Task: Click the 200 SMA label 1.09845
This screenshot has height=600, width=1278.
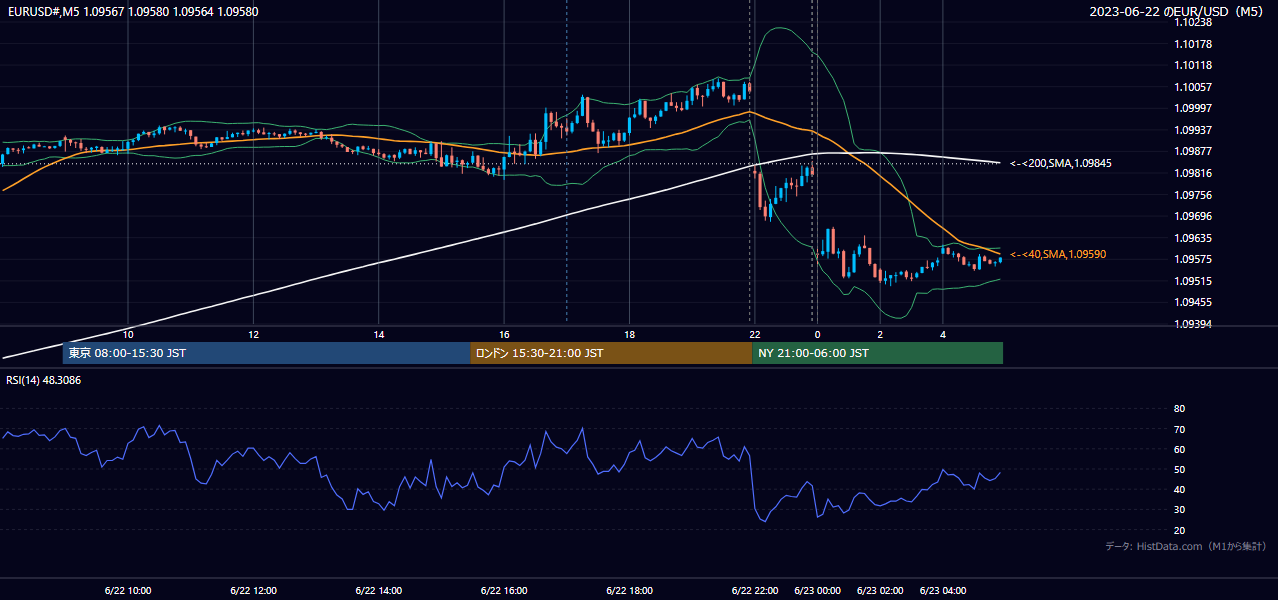Action: (x=1061, y=163)
